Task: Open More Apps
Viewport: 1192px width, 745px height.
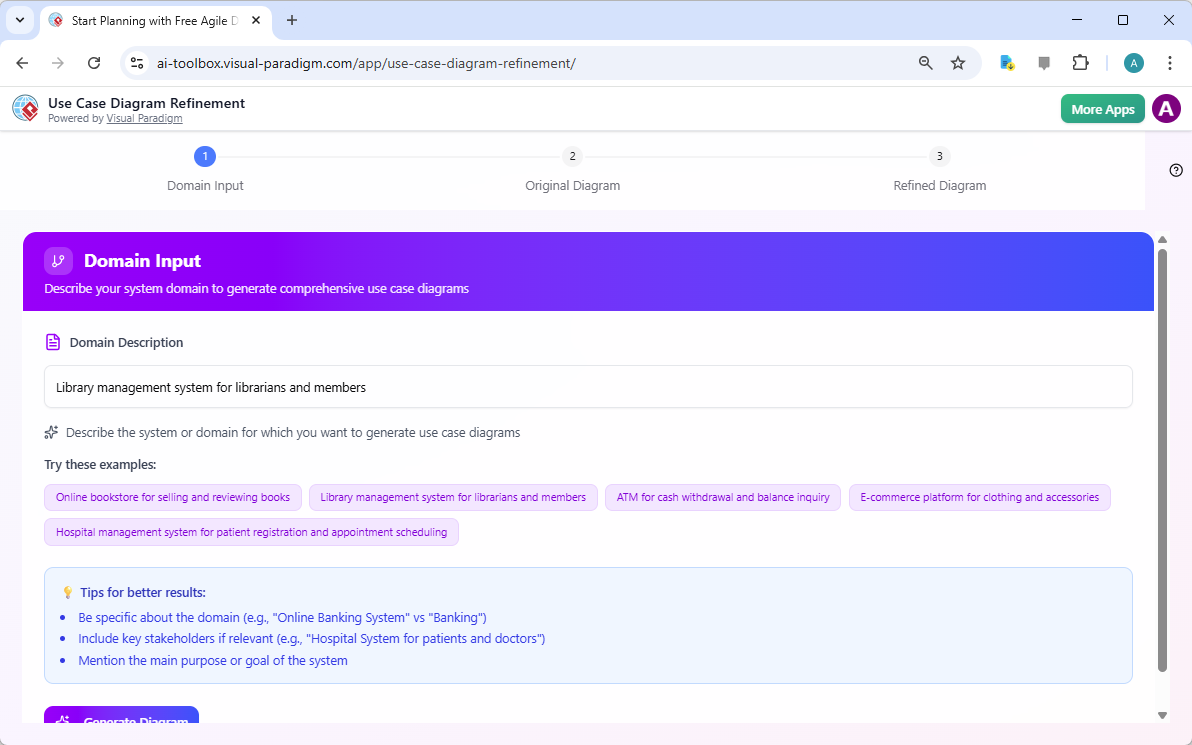Action: (1102, 108)
